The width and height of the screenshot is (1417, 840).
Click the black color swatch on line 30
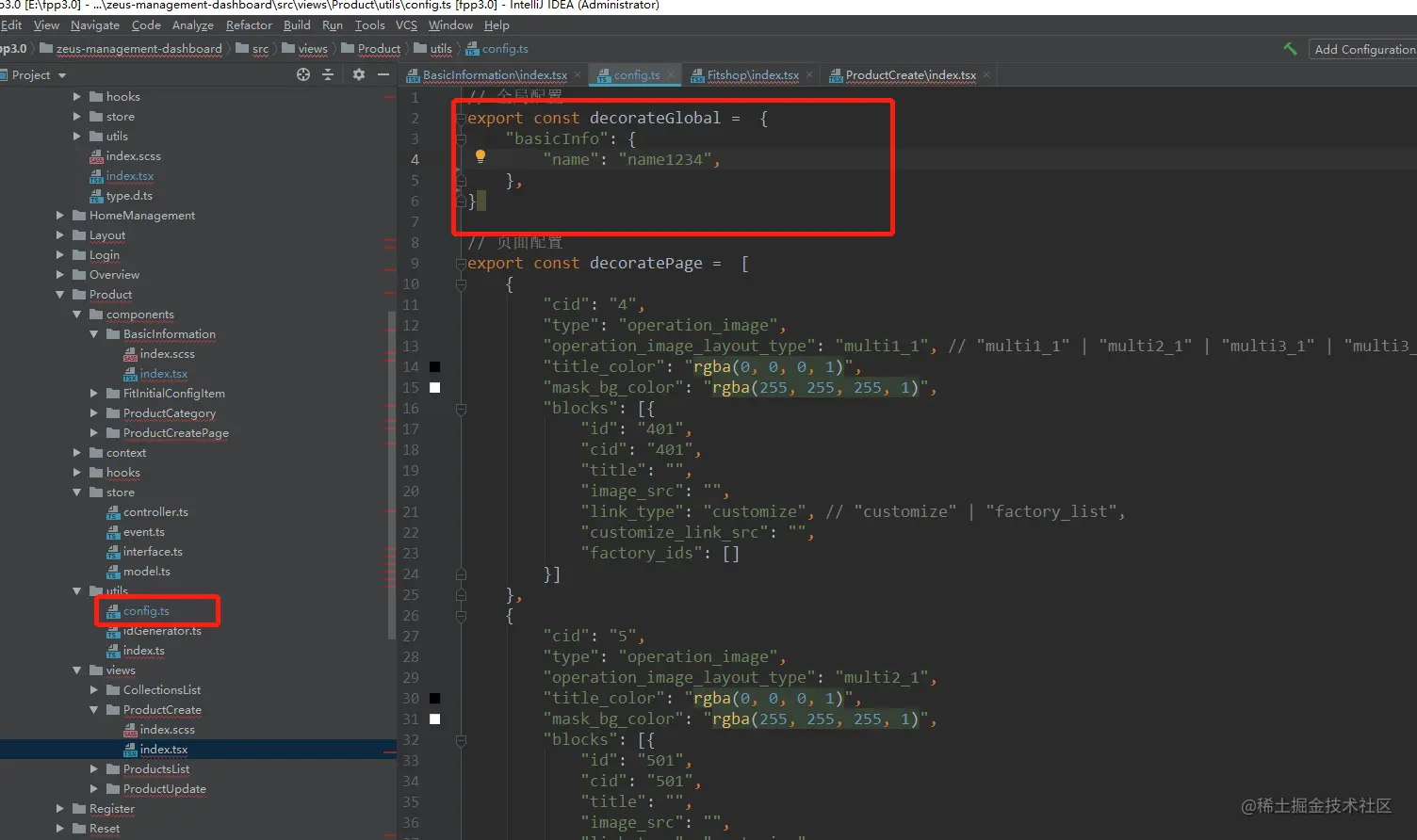(x=435, y=699)
